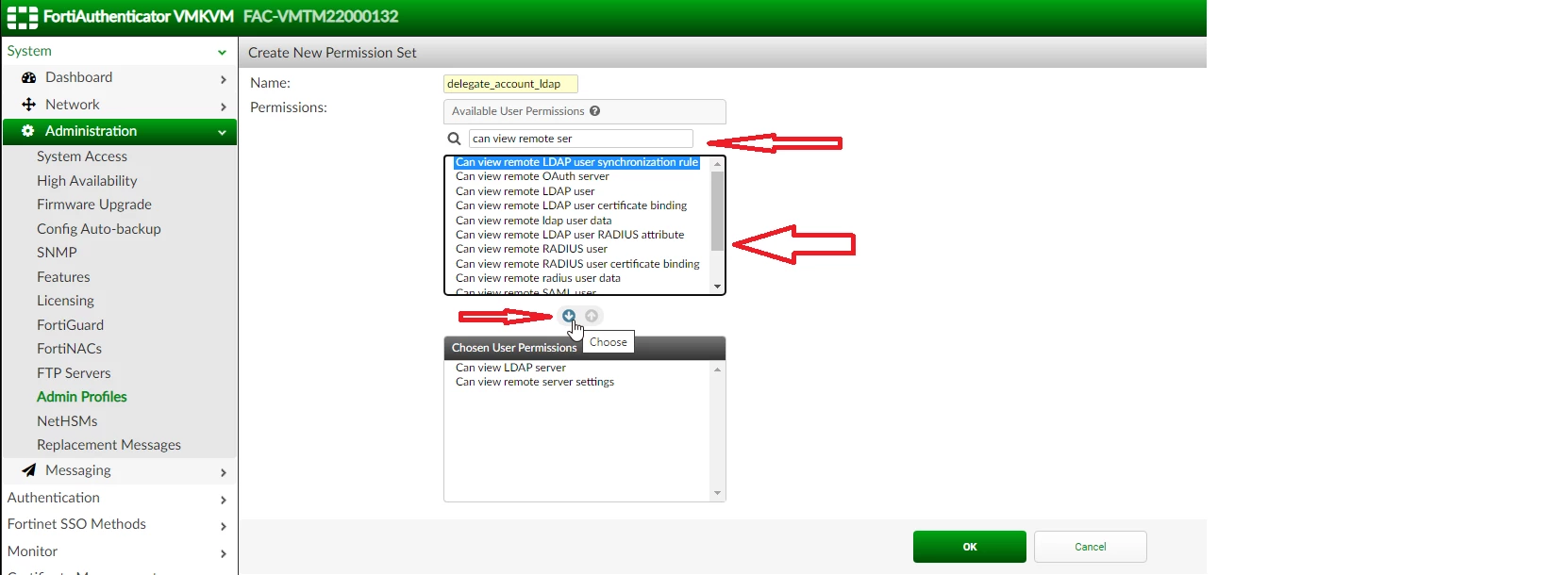The image size is (1568, 575).
Task: Expand the Dashboard submenu arrow
Action: coord(224,79)
